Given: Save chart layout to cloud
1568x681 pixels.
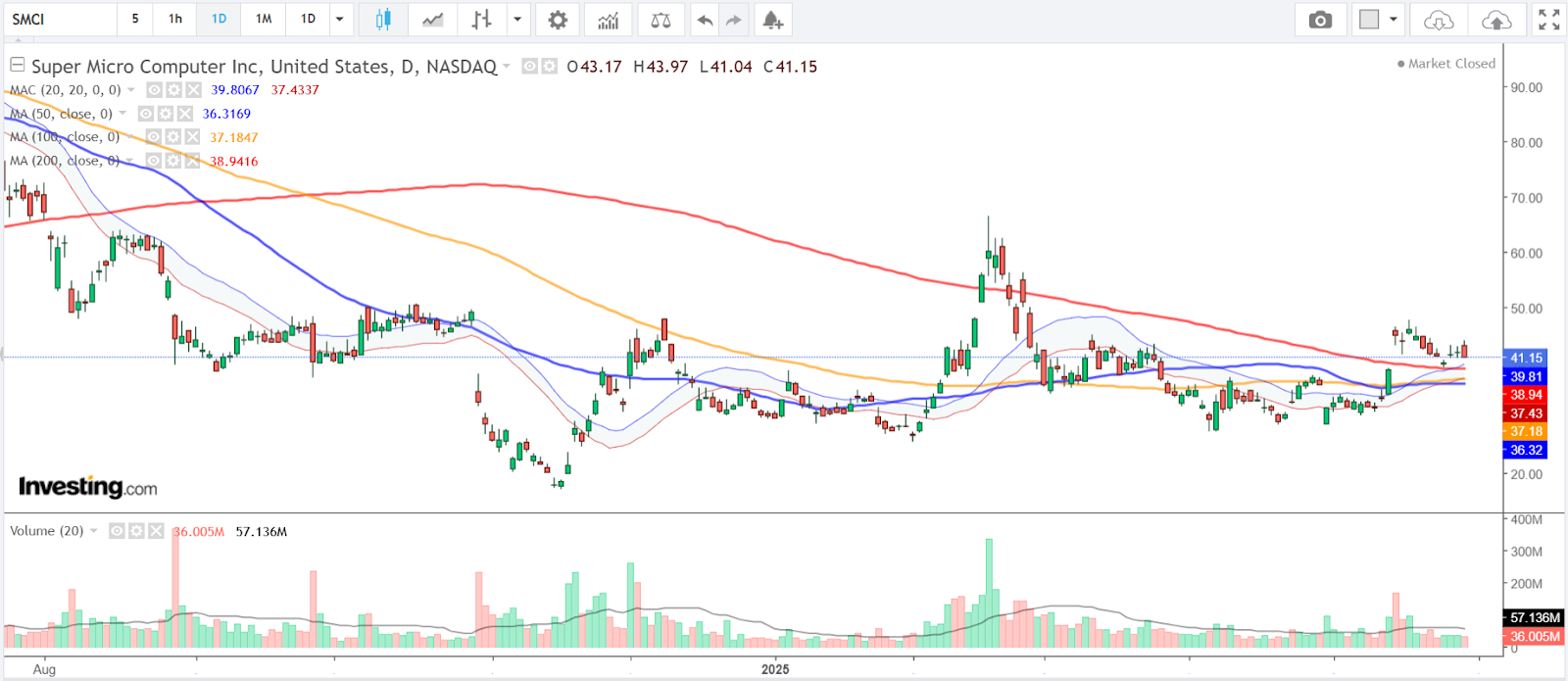Looking at the screenshot, I should [x=1496, y=20].
